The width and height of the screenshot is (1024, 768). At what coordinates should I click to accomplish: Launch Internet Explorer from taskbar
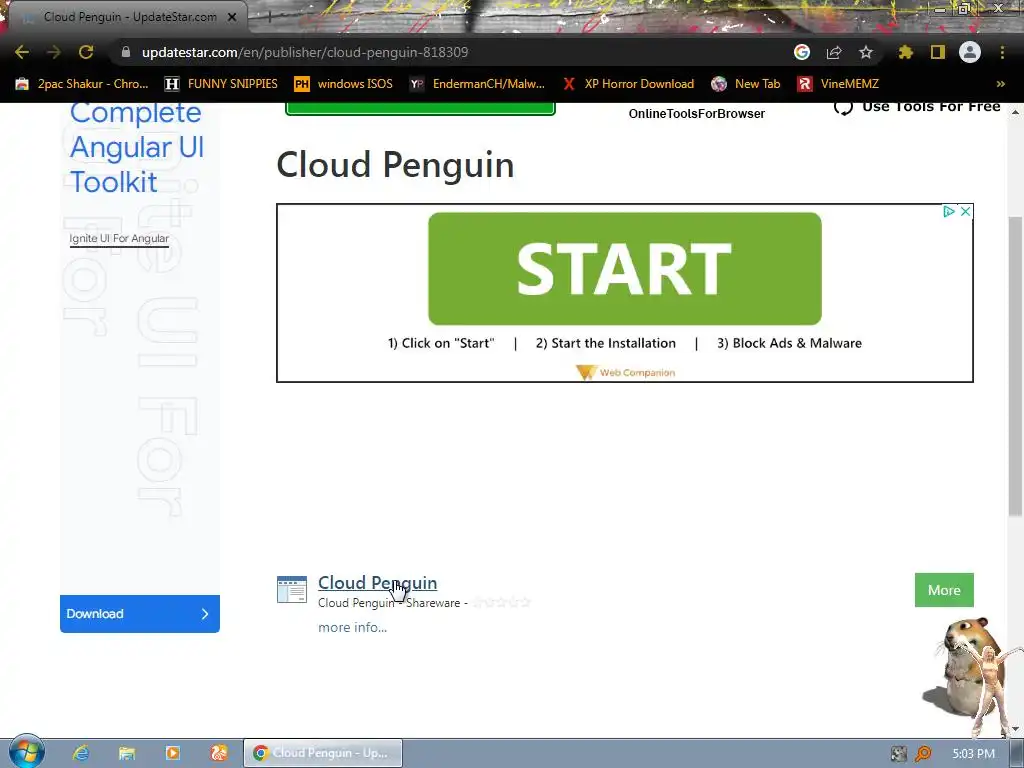click(81, 753)
